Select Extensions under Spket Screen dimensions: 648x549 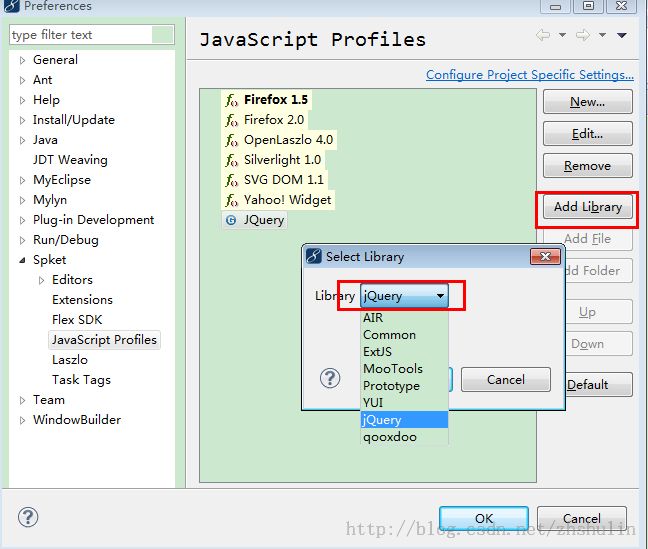point(82,300)
